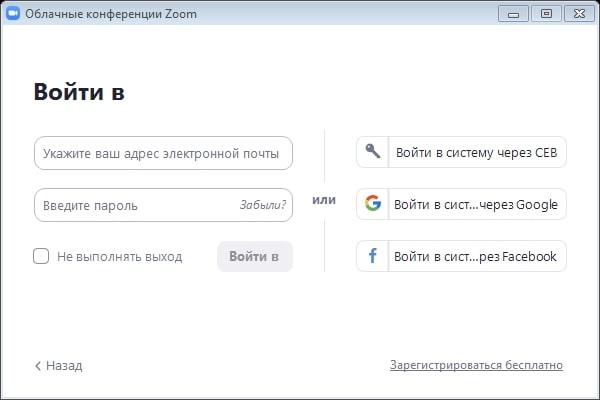
Task: Focus the email address input field
Action: (163, 153)
